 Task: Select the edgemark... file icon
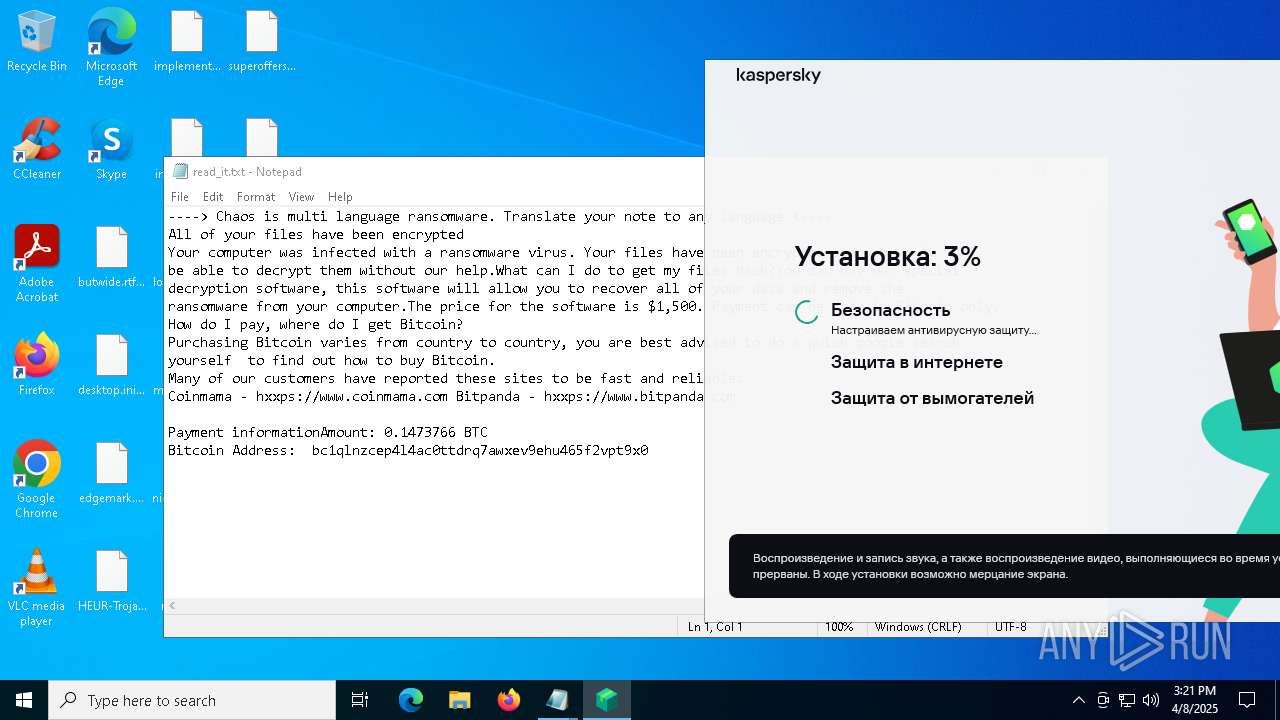[111, 473]
